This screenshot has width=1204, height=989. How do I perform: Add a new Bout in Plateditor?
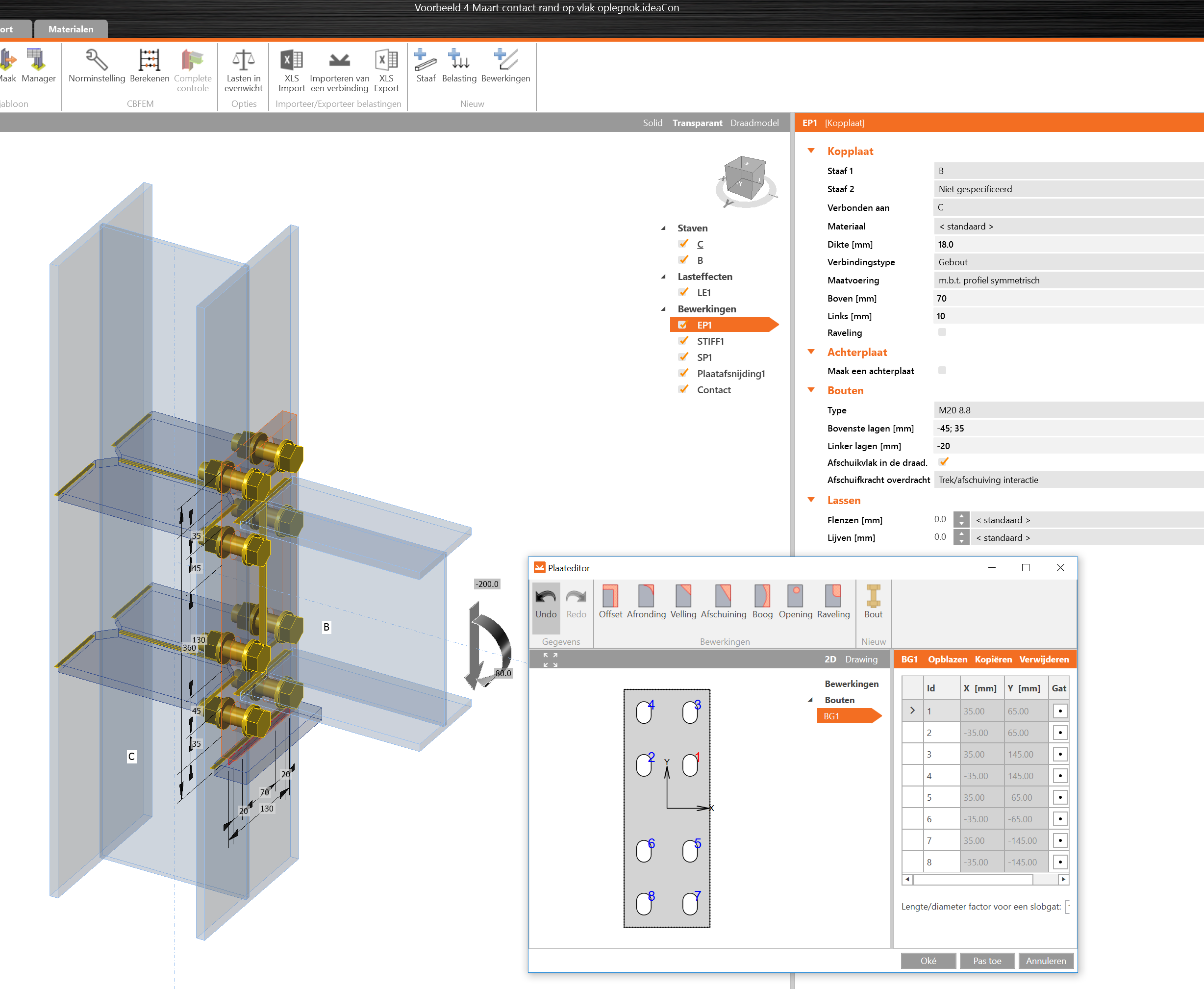coord(873,596)
